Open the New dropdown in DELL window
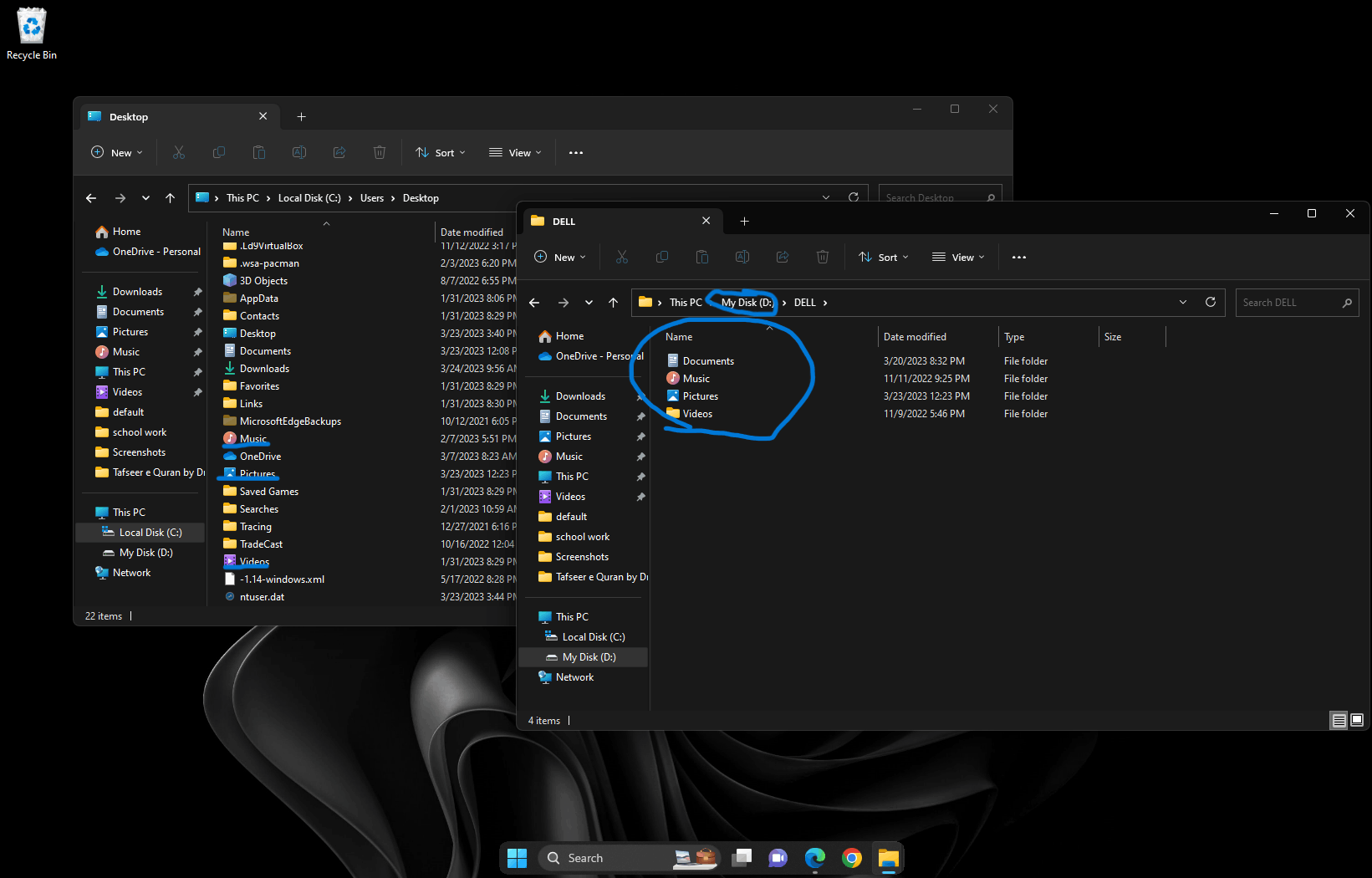The width and height of the screenshot is (1372, 878). point(560,257)
